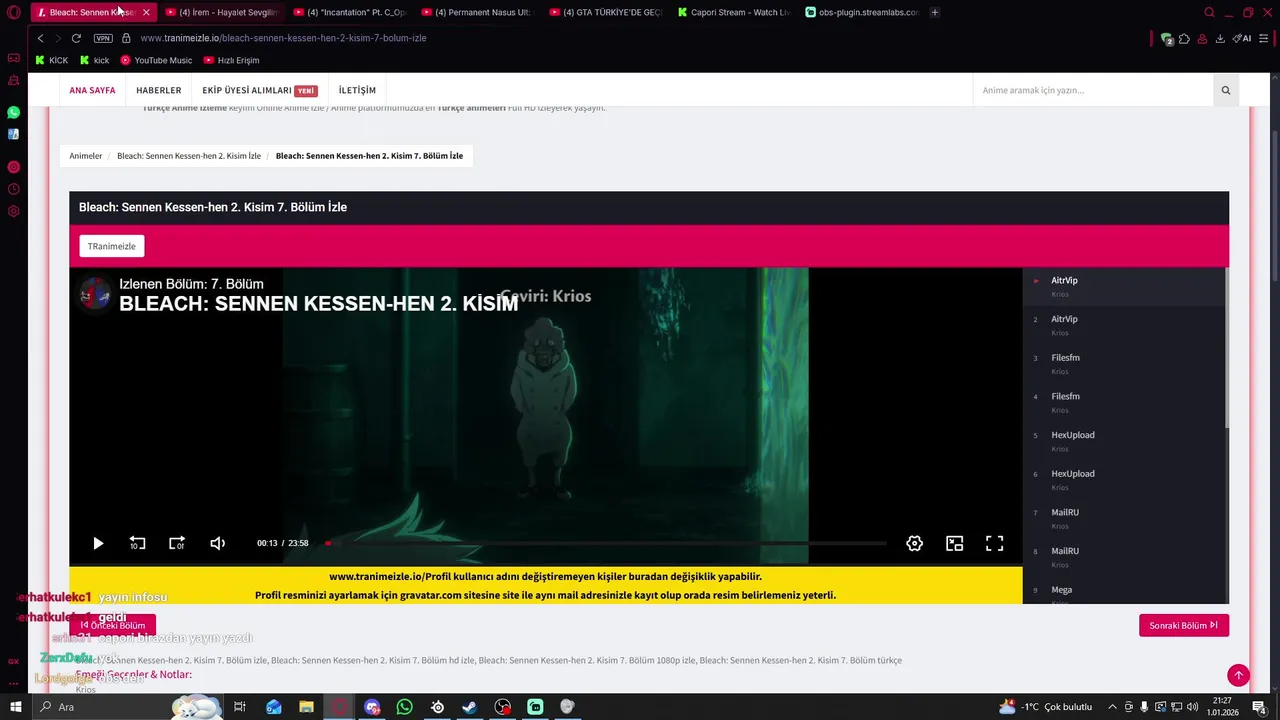Open İLETİŞİM menu item
This screenshot has width=1280, height=720.
coord(357,90)
